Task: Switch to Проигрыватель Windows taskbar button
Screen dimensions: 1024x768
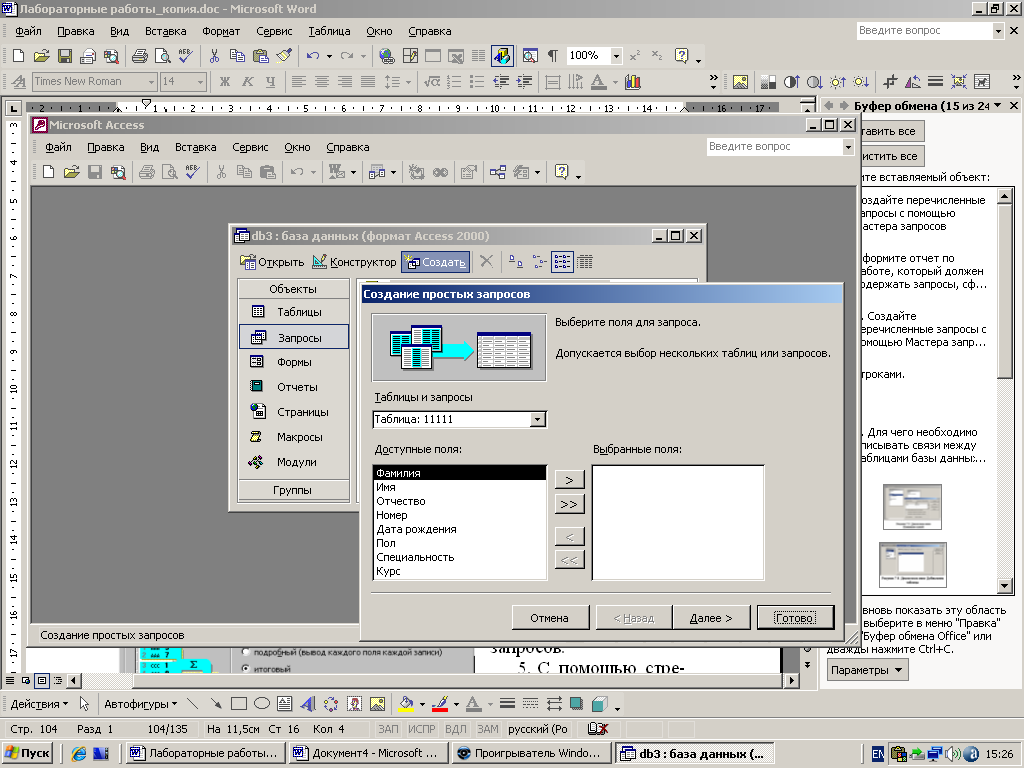Action: (x=531, y=753)
